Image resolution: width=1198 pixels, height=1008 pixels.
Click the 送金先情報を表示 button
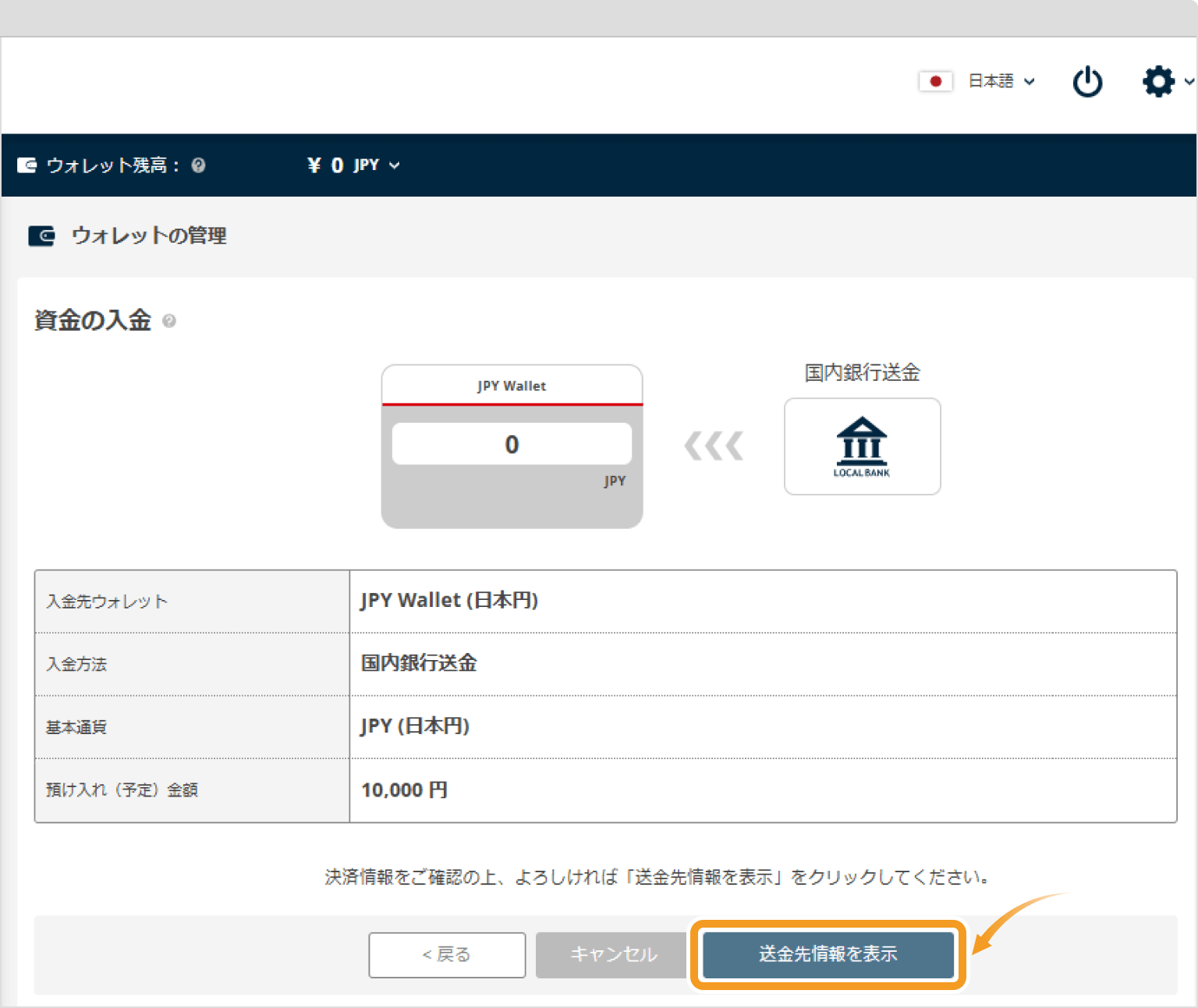tap(828, 955)
